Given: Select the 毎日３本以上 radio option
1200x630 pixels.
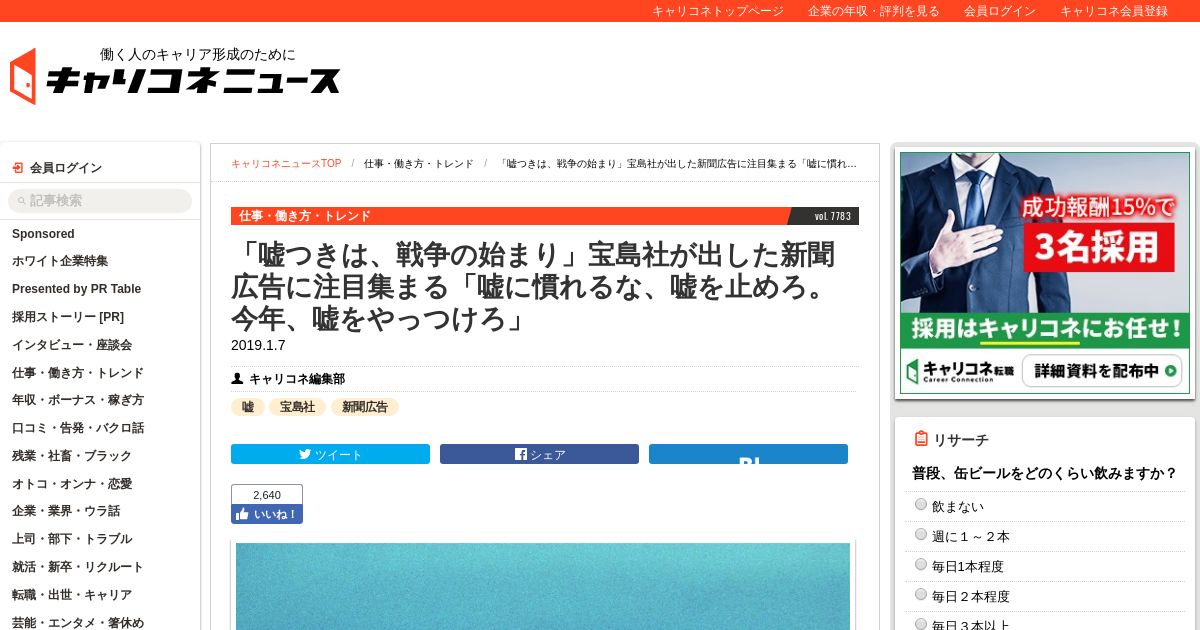Looking at the screenshot, I should pyautogui.click(x=921, y=624).
